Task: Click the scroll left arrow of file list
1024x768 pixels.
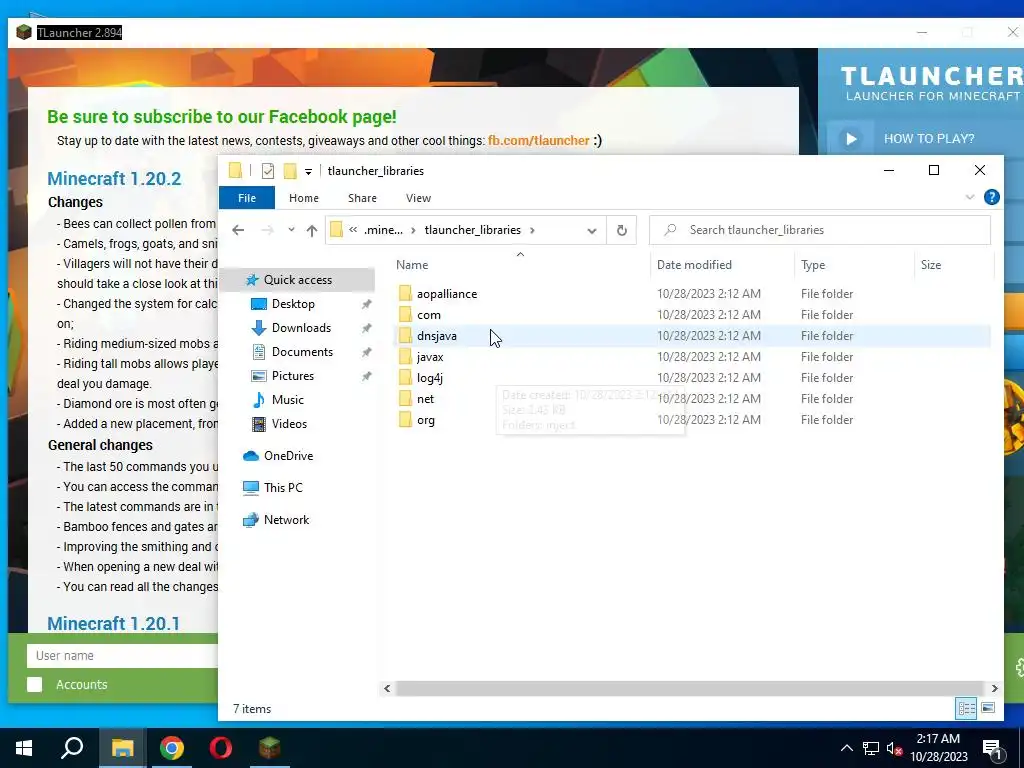Action: (387, 688)
